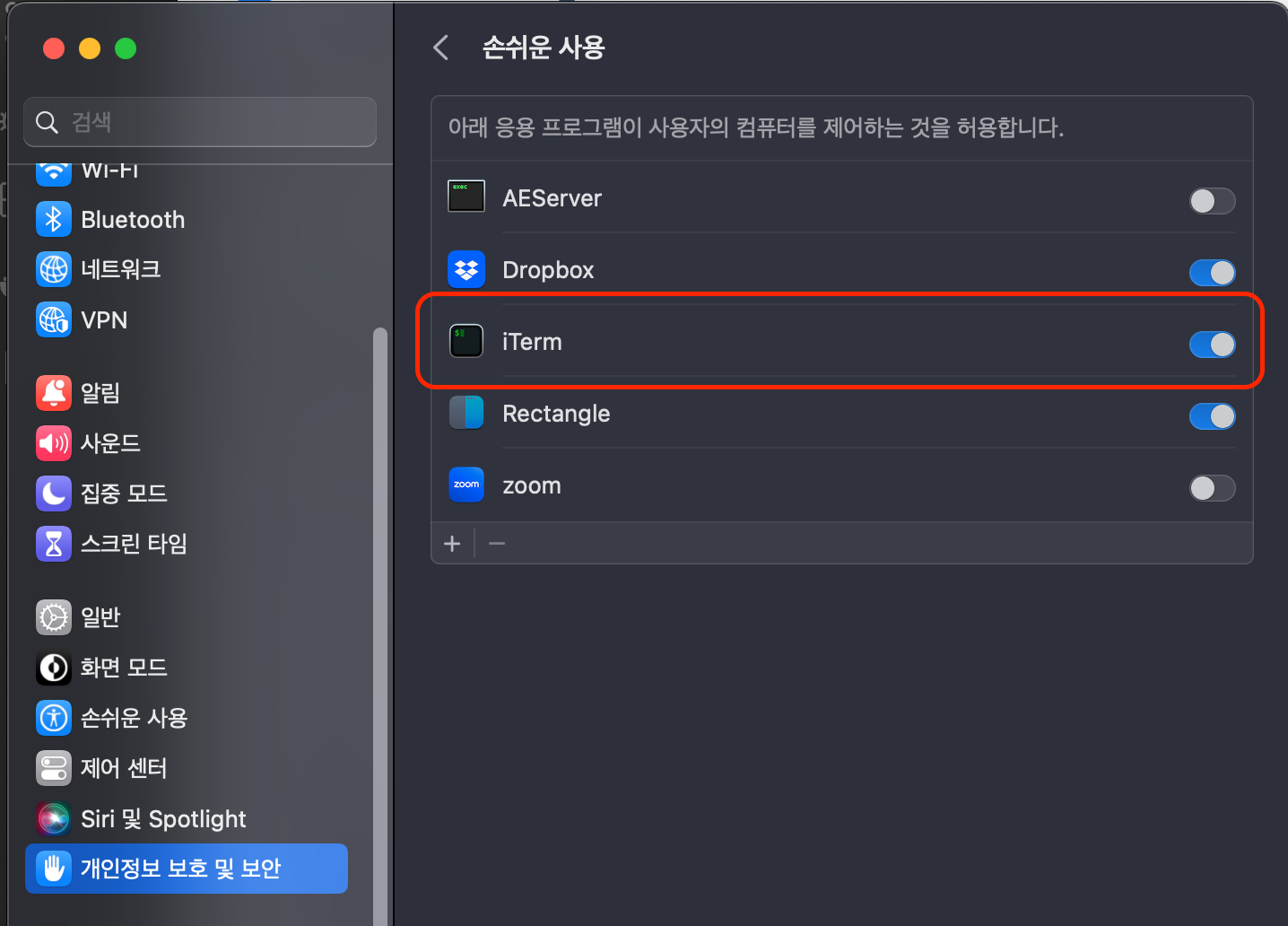Click the iTerm app icon

tap(466, 341)
